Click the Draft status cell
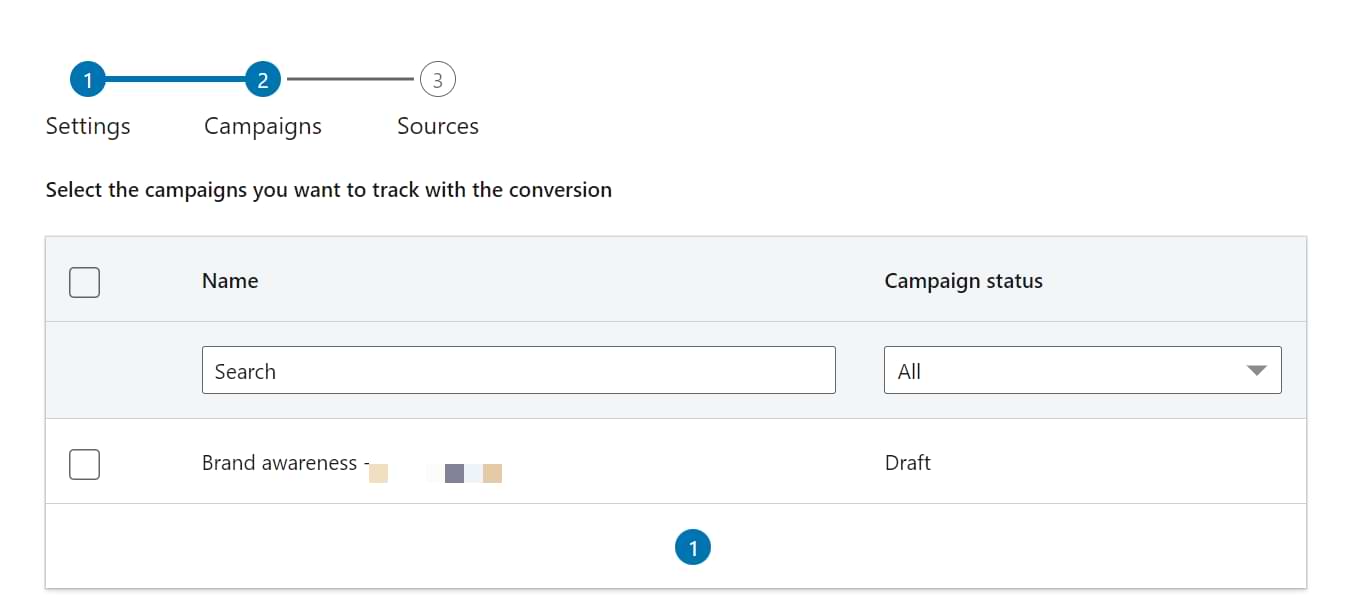The width and height of the screenshot is (1350, 614). point(907,463)
